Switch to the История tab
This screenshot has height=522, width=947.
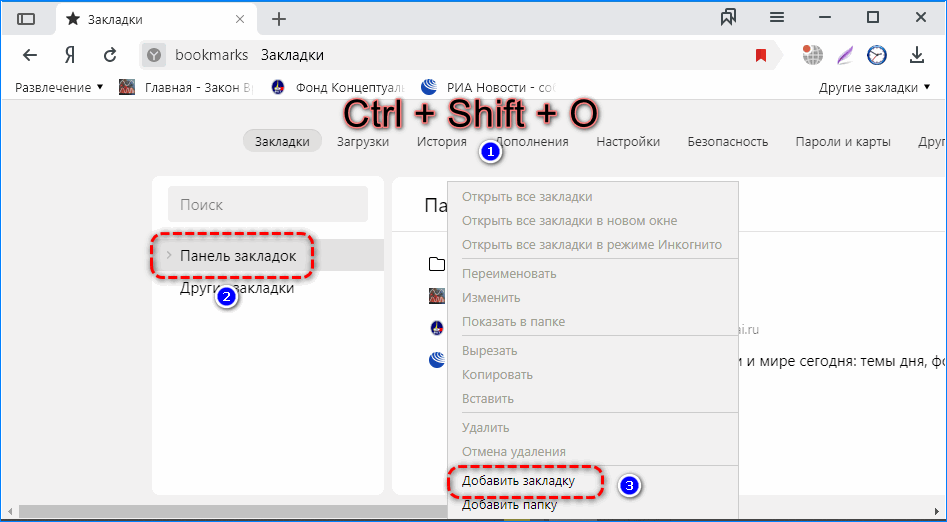442,141
